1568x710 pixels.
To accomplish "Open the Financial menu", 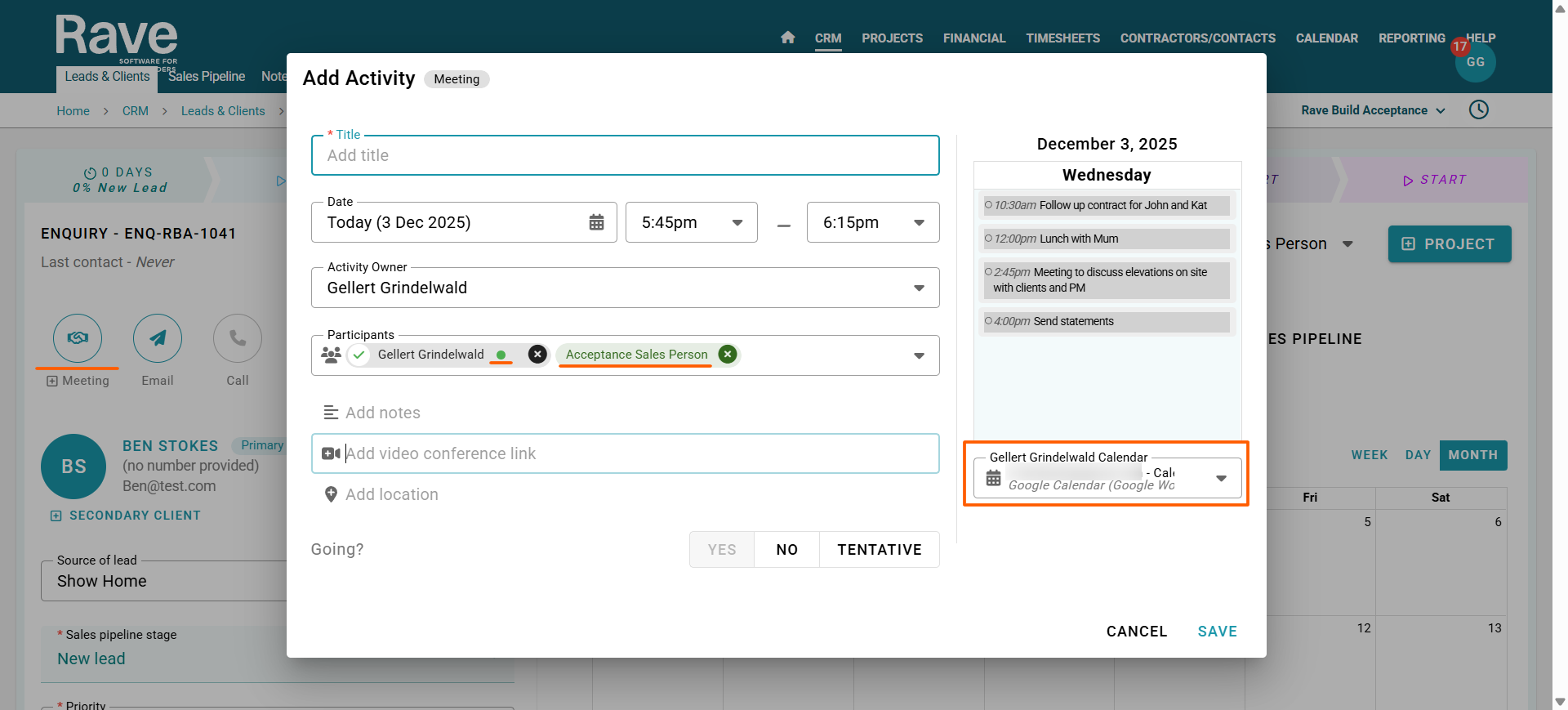I will (x=974, y=38).
